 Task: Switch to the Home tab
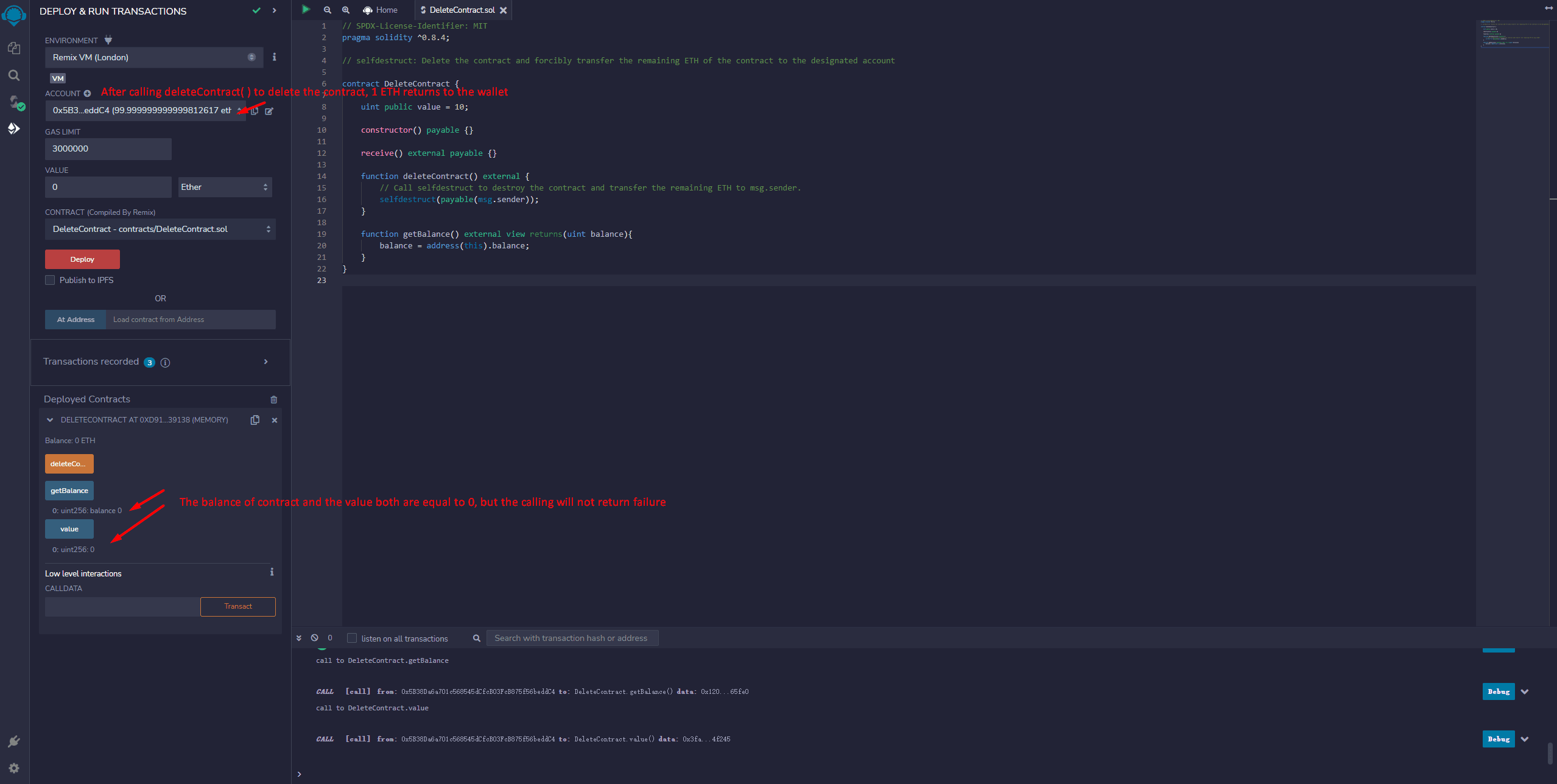coord(381,10)
